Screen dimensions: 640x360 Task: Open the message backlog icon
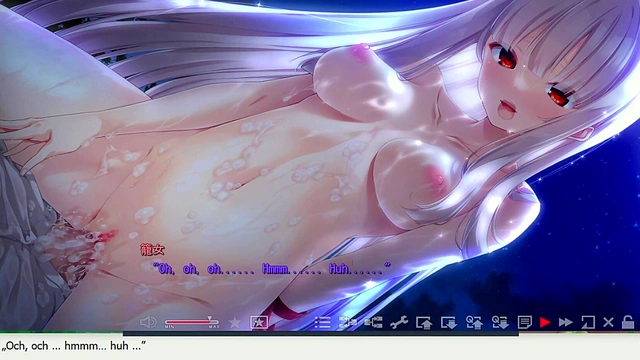pos(524,322)
